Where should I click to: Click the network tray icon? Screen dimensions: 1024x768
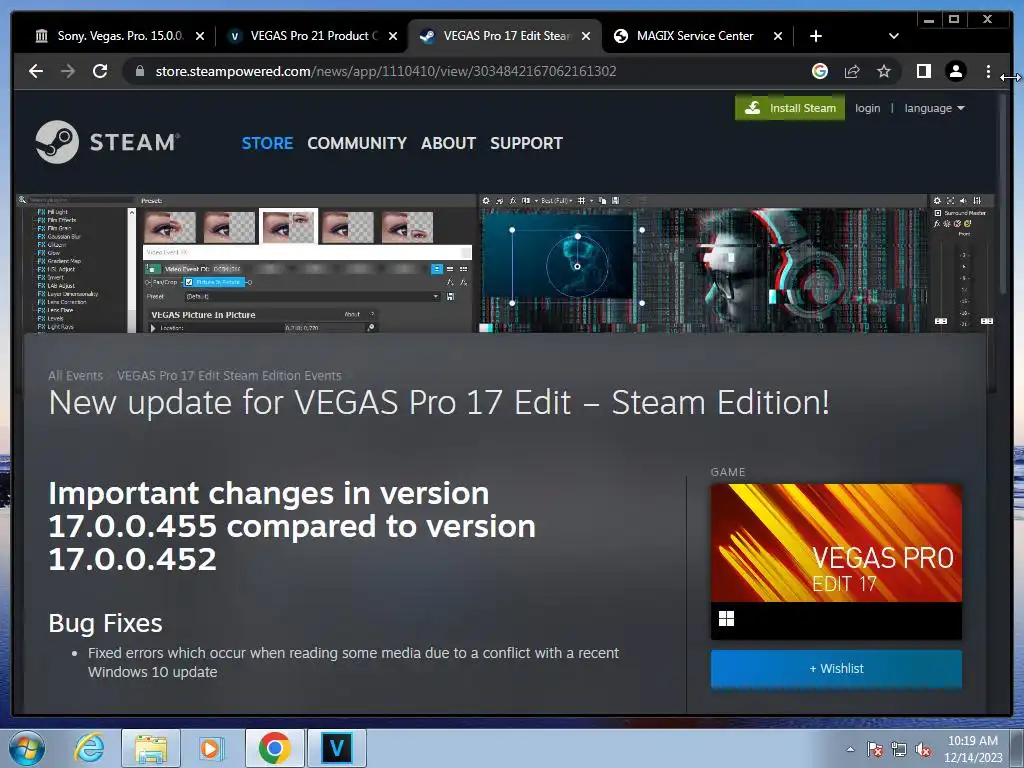899,750
